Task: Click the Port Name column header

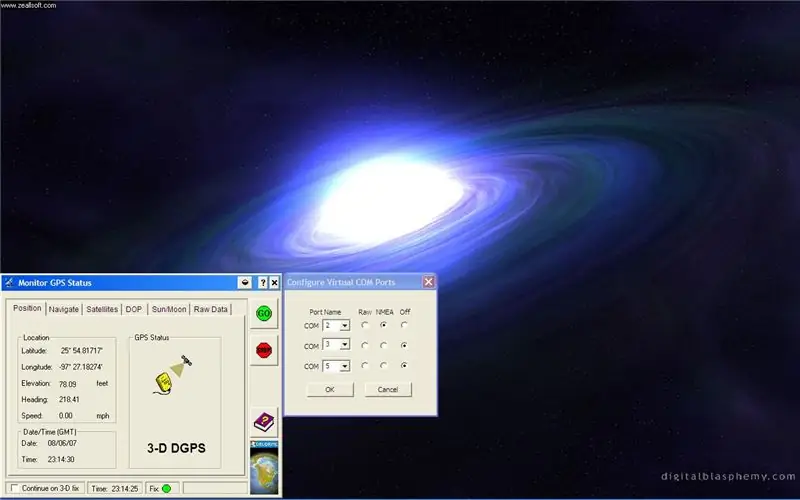Action: click(325, 312)
